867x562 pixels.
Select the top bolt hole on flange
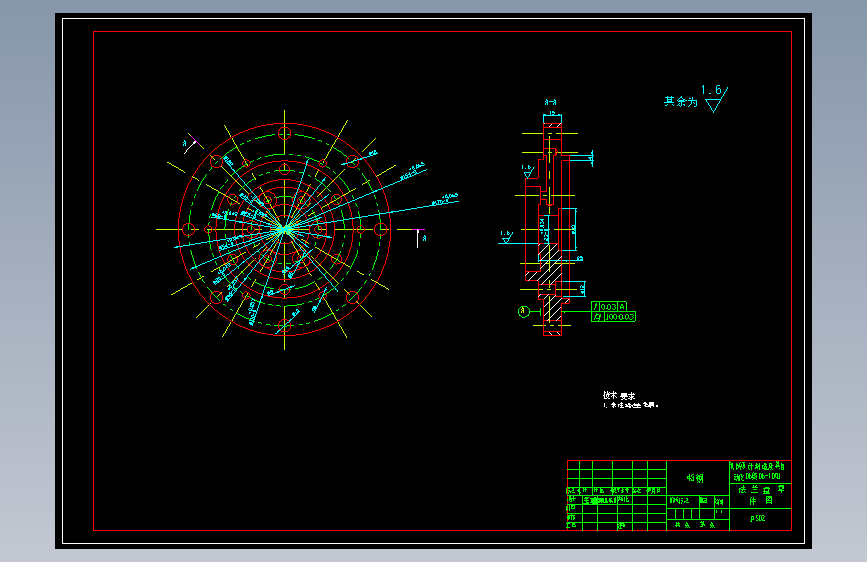click(285, 133)
